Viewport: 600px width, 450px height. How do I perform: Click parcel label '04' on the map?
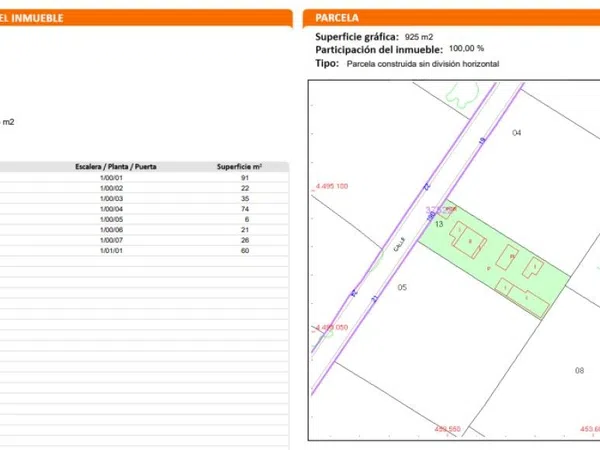tap(517, 133)
